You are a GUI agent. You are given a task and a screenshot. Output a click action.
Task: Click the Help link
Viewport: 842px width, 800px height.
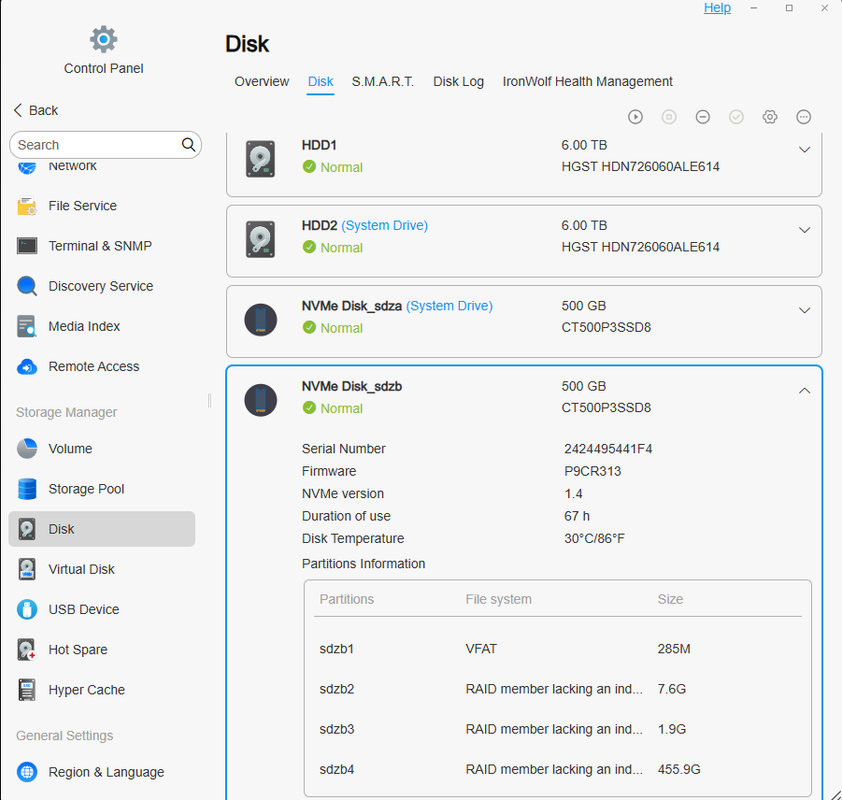tap(717, 8)
